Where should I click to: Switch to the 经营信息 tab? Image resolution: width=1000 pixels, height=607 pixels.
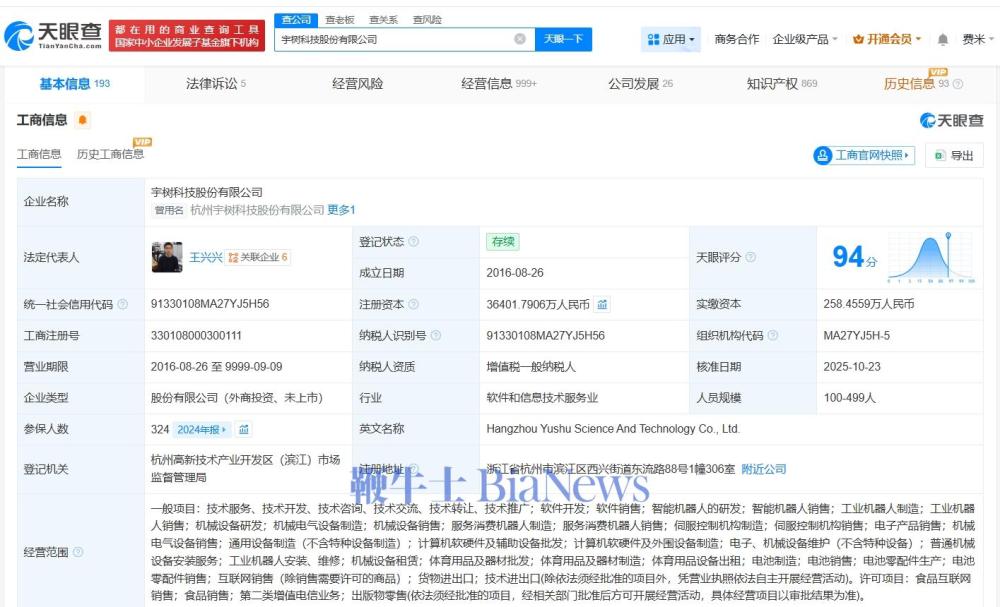point(499,84)
